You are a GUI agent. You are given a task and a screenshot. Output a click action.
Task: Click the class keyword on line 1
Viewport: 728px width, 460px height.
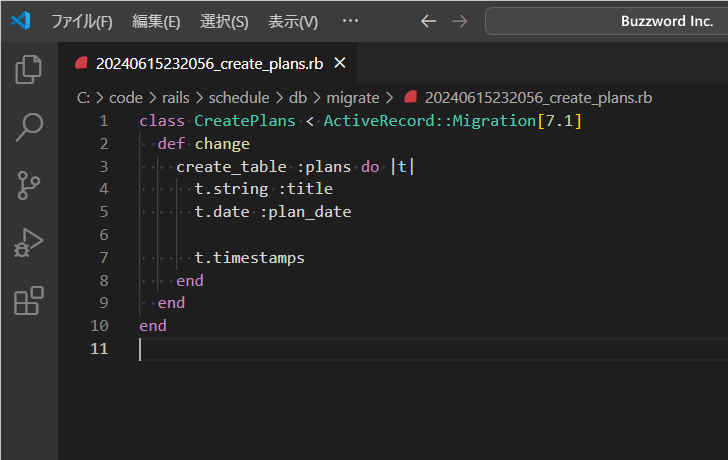(x=162, y=121)
